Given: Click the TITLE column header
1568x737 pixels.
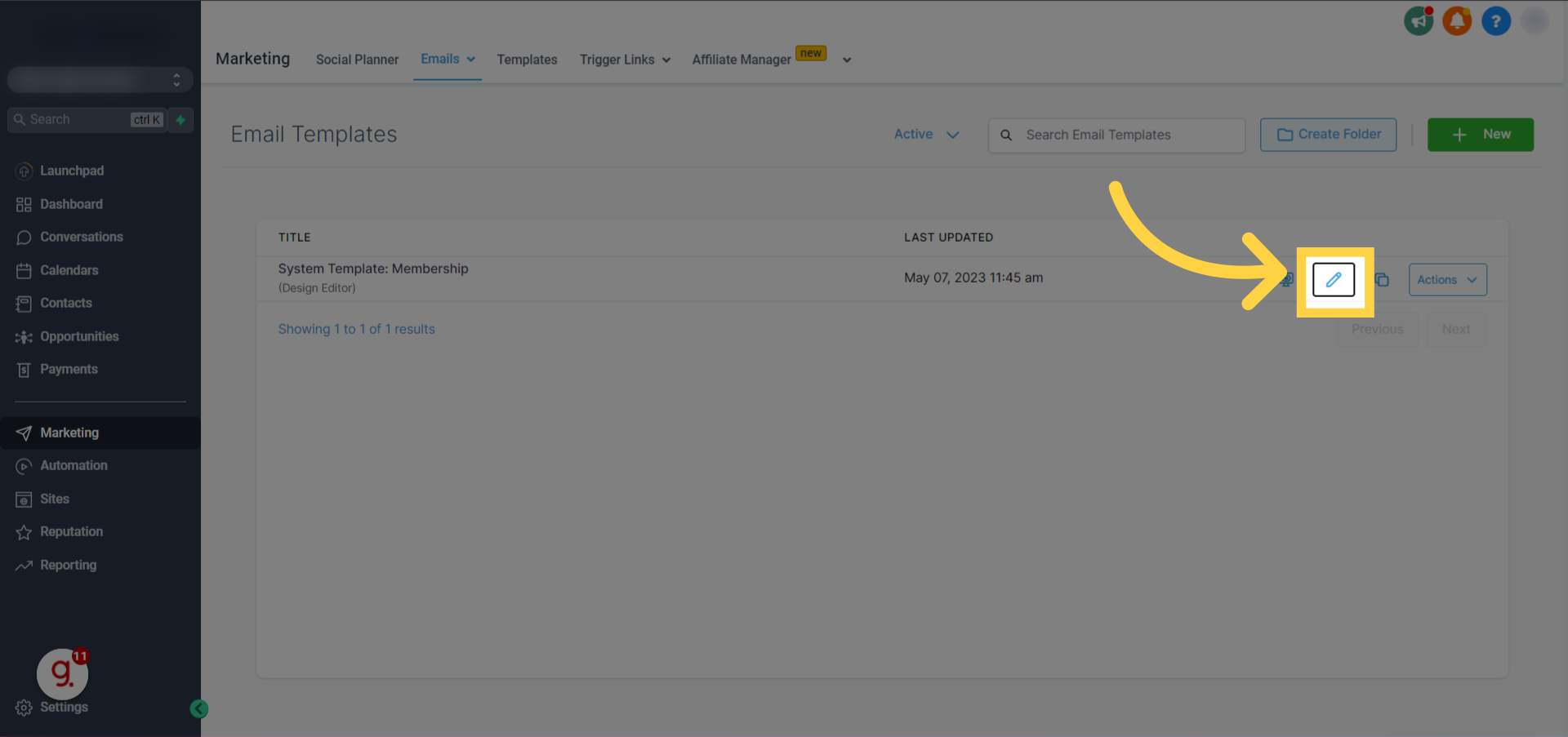Looking at the screenshot, I should point(294,238).
